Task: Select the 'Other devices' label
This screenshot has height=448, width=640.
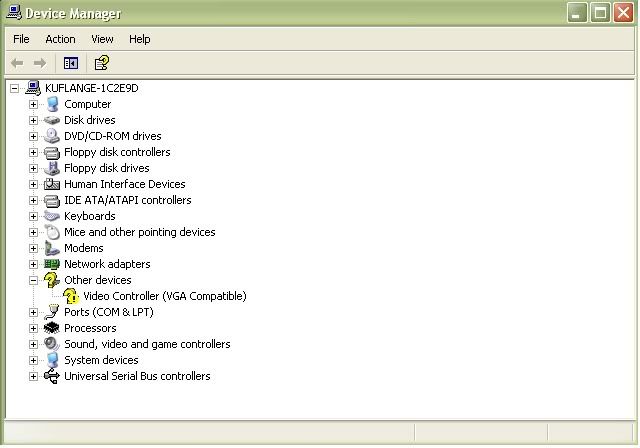Action: coord(98,280)
